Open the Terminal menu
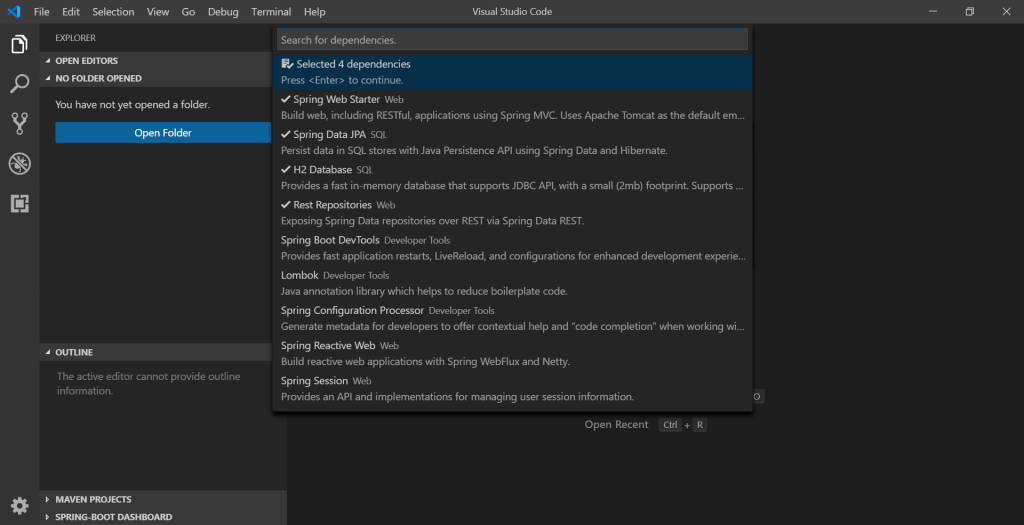Viewport: 1024px width, 525px height. pos(271,12)
